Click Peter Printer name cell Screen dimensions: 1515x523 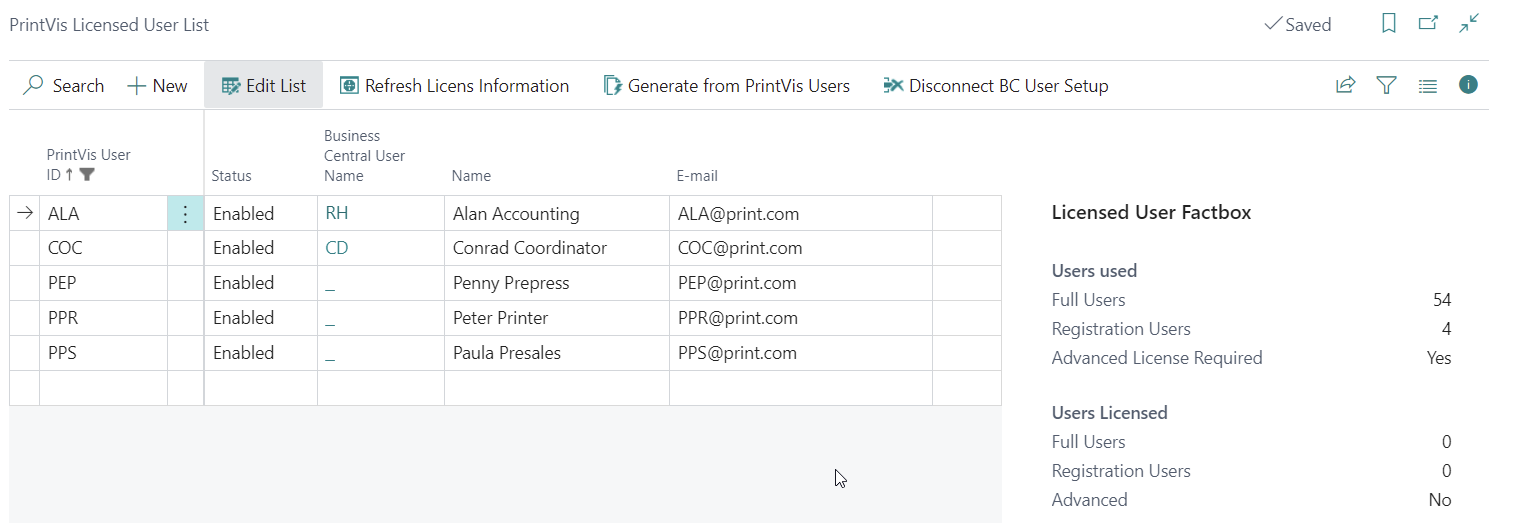click(557, 318)
